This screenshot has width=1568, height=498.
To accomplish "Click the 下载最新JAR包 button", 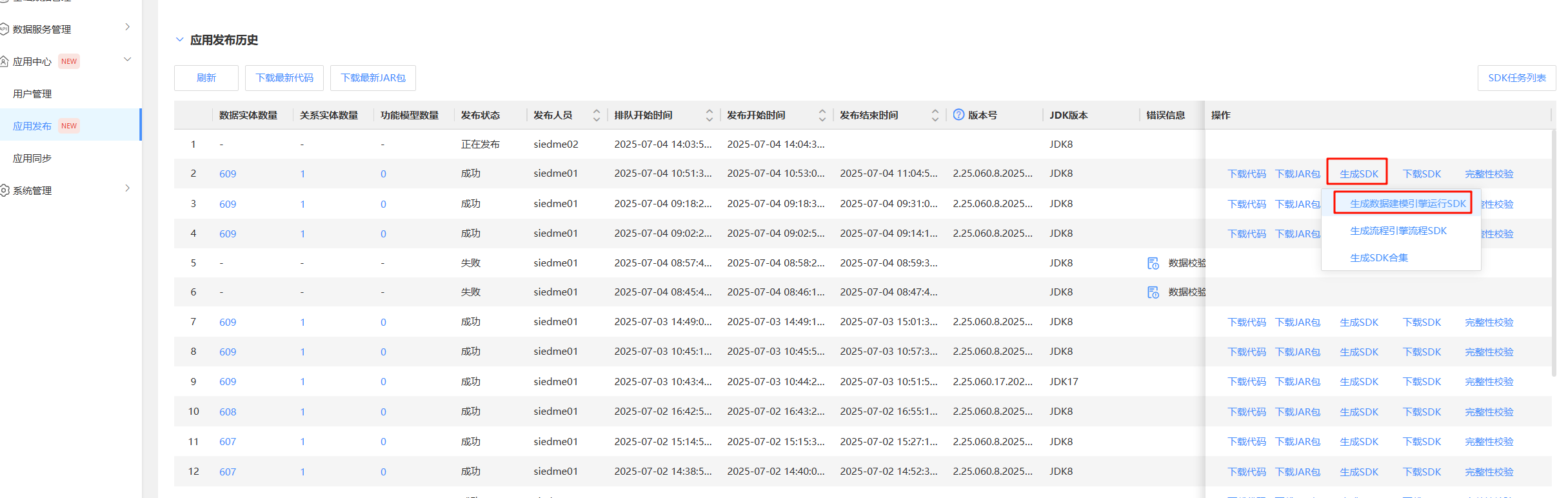I will point(373,78).
